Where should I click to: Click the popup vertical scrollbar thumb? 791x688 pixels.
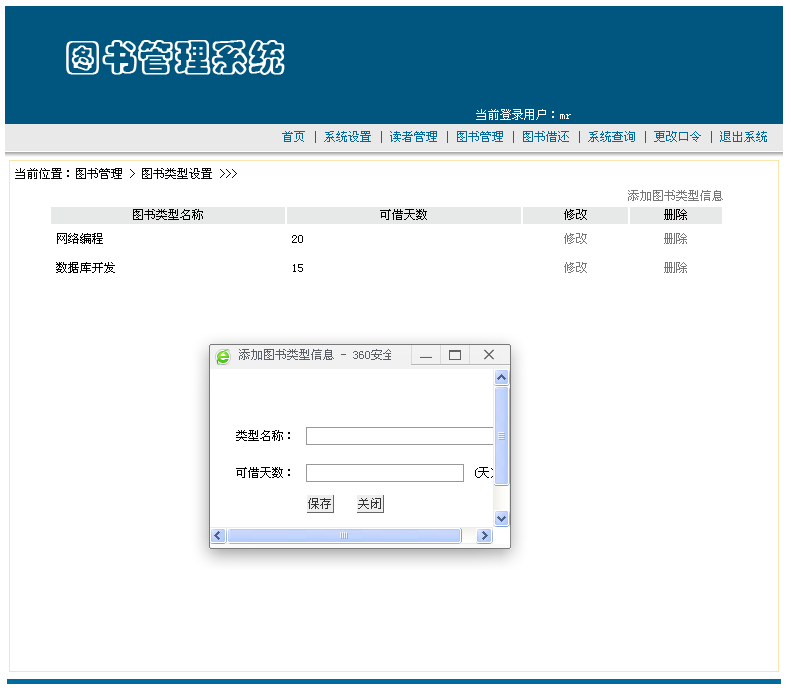point(501,436)
